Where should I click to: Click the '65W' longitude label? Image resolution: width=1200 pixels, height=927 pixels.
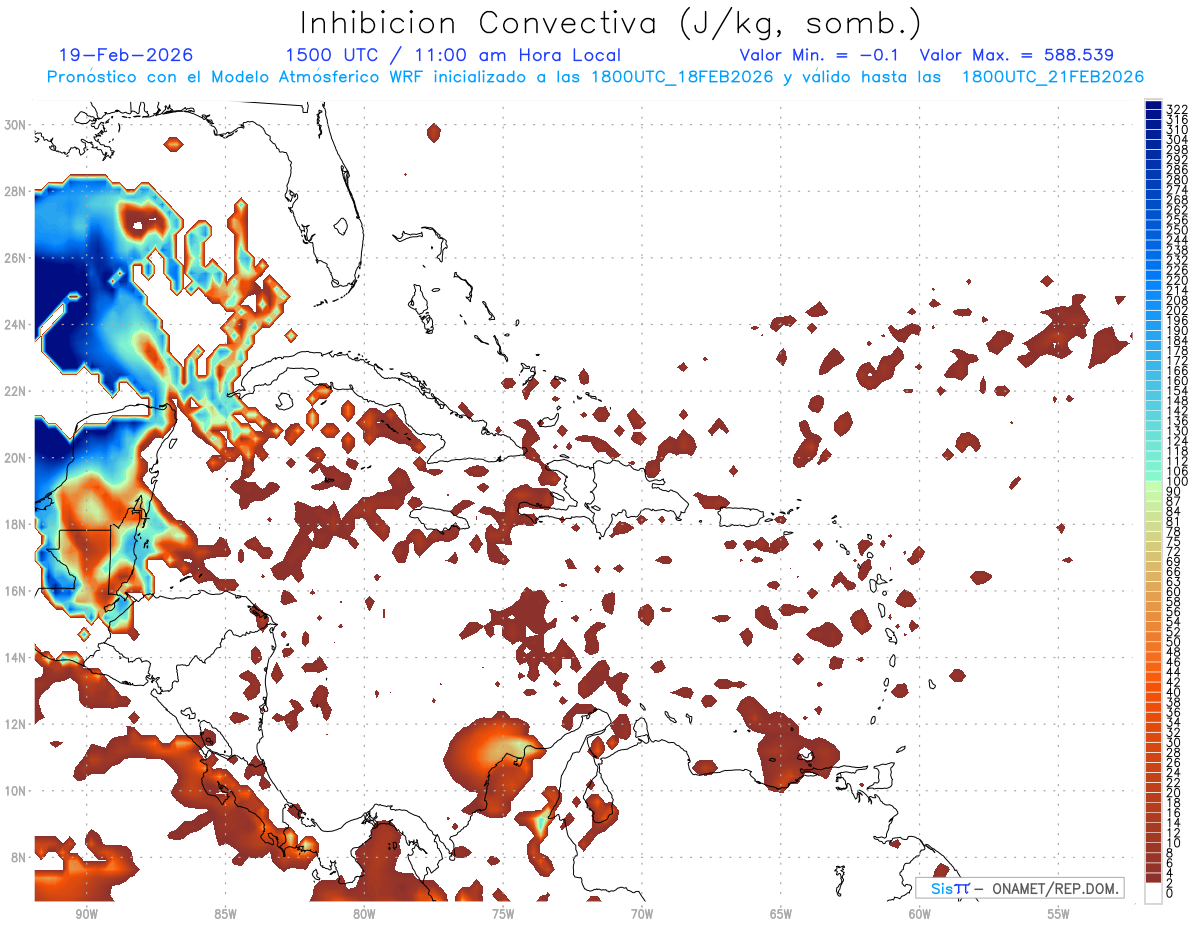point(781,915)
